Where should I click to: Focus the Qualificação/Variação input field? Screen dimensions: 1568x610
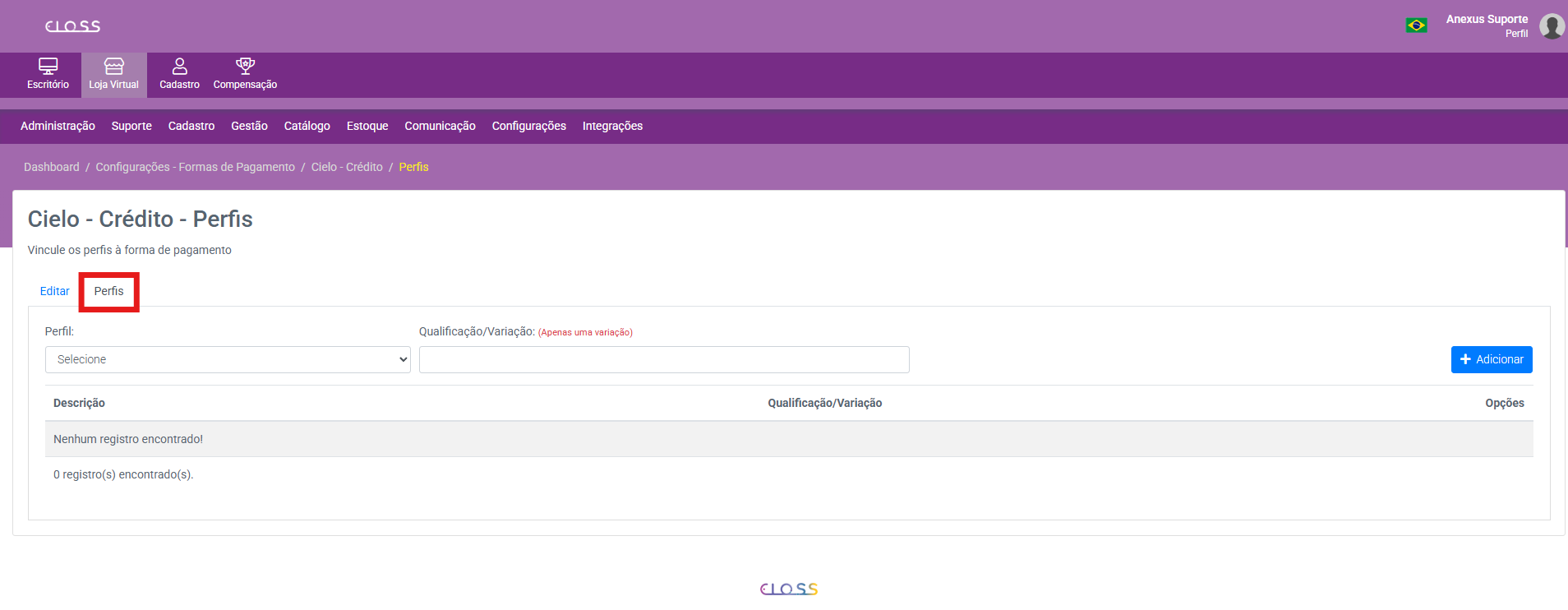[664, 359]
